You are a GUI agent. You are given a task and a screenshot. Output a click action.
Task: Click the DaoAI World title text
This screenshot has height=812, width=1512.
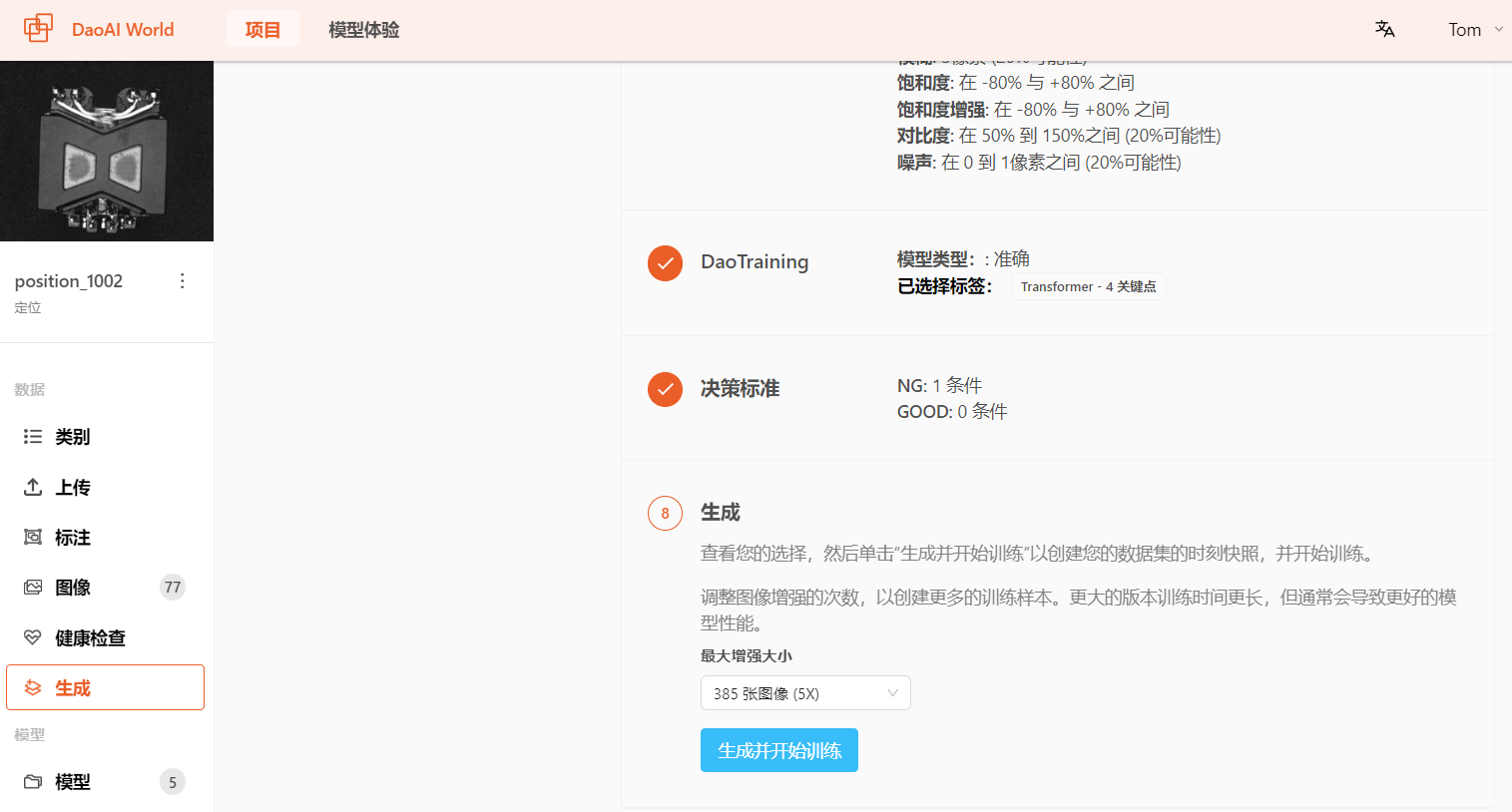click(123, 29)
